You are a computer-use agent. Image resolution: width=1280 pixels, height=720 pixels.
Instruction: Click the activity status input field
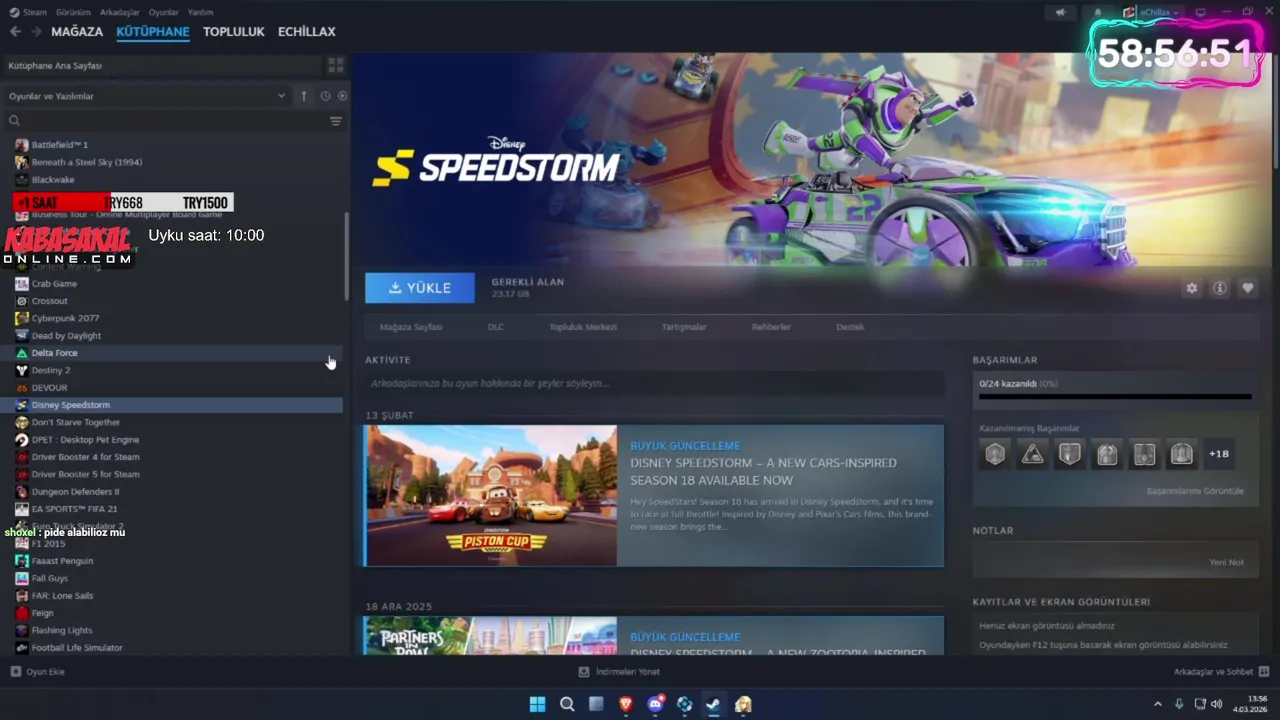coord(654,383)
